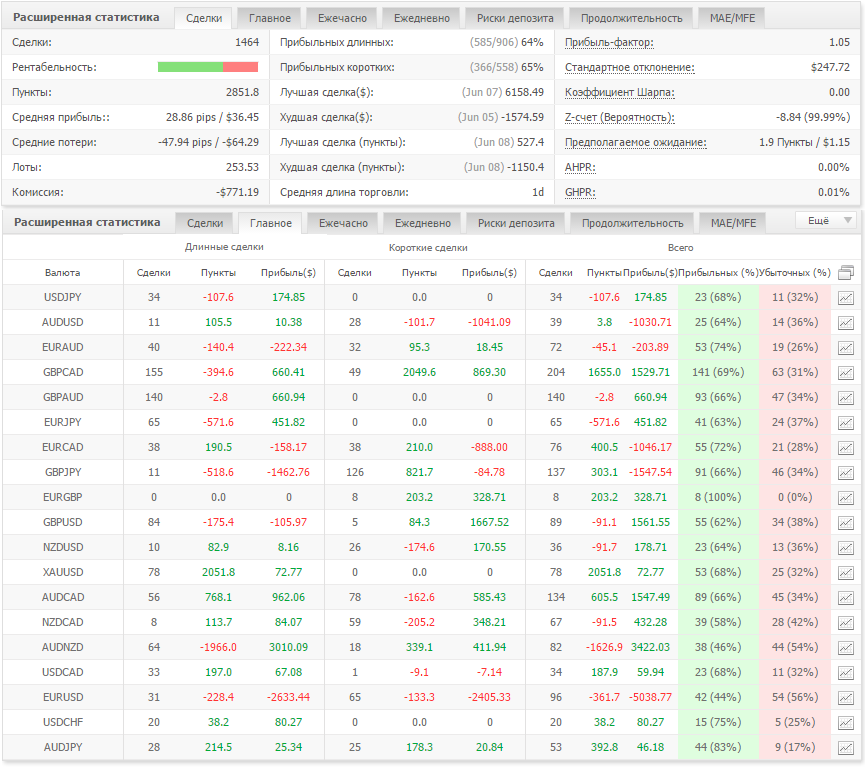Click the Лоты value 253.53
Image resolution: width=865 pixels, height=767 pixels.
click(242, 167)
